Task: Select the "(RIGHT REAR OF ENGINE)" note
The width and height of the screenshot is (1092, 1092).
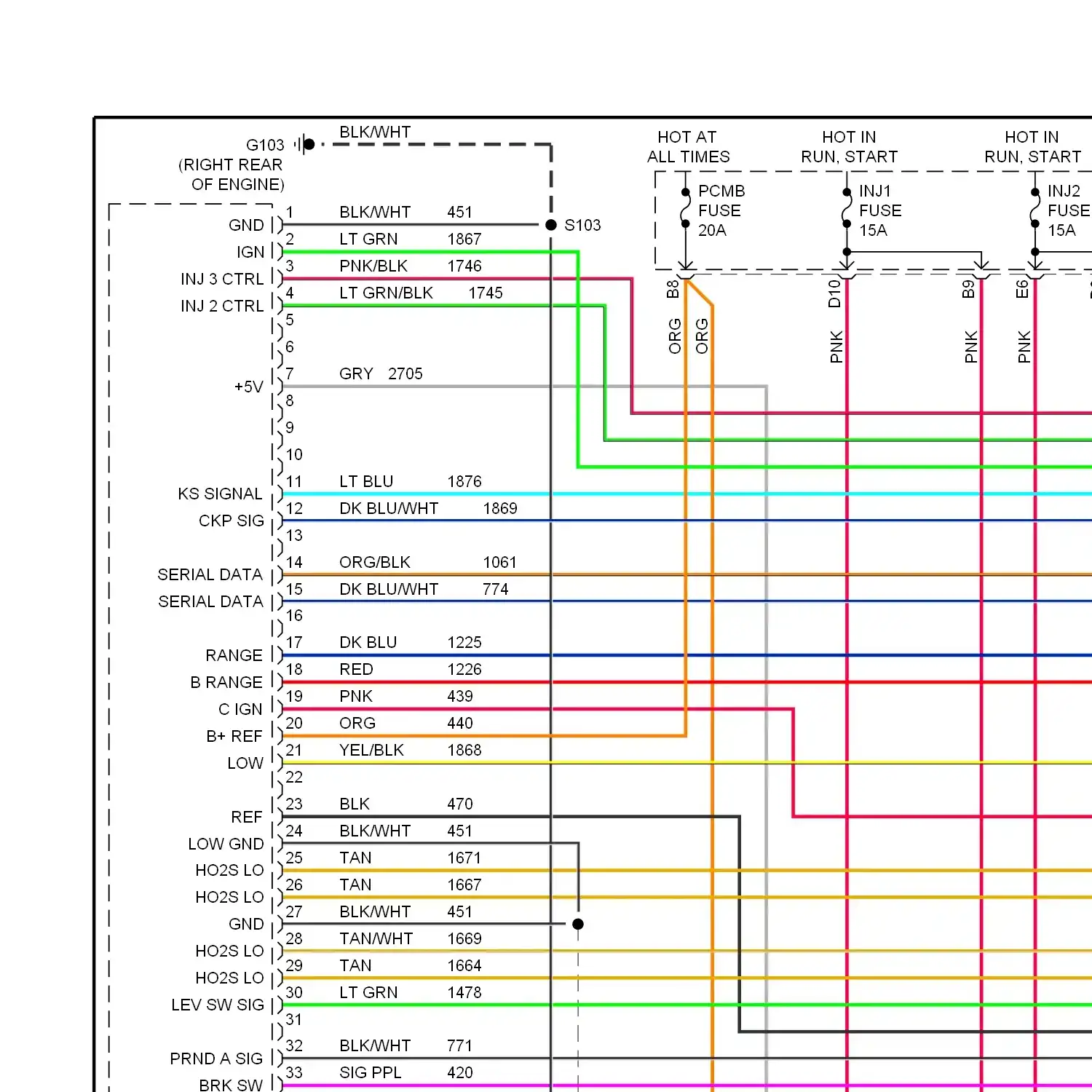Action: [232, 175]
